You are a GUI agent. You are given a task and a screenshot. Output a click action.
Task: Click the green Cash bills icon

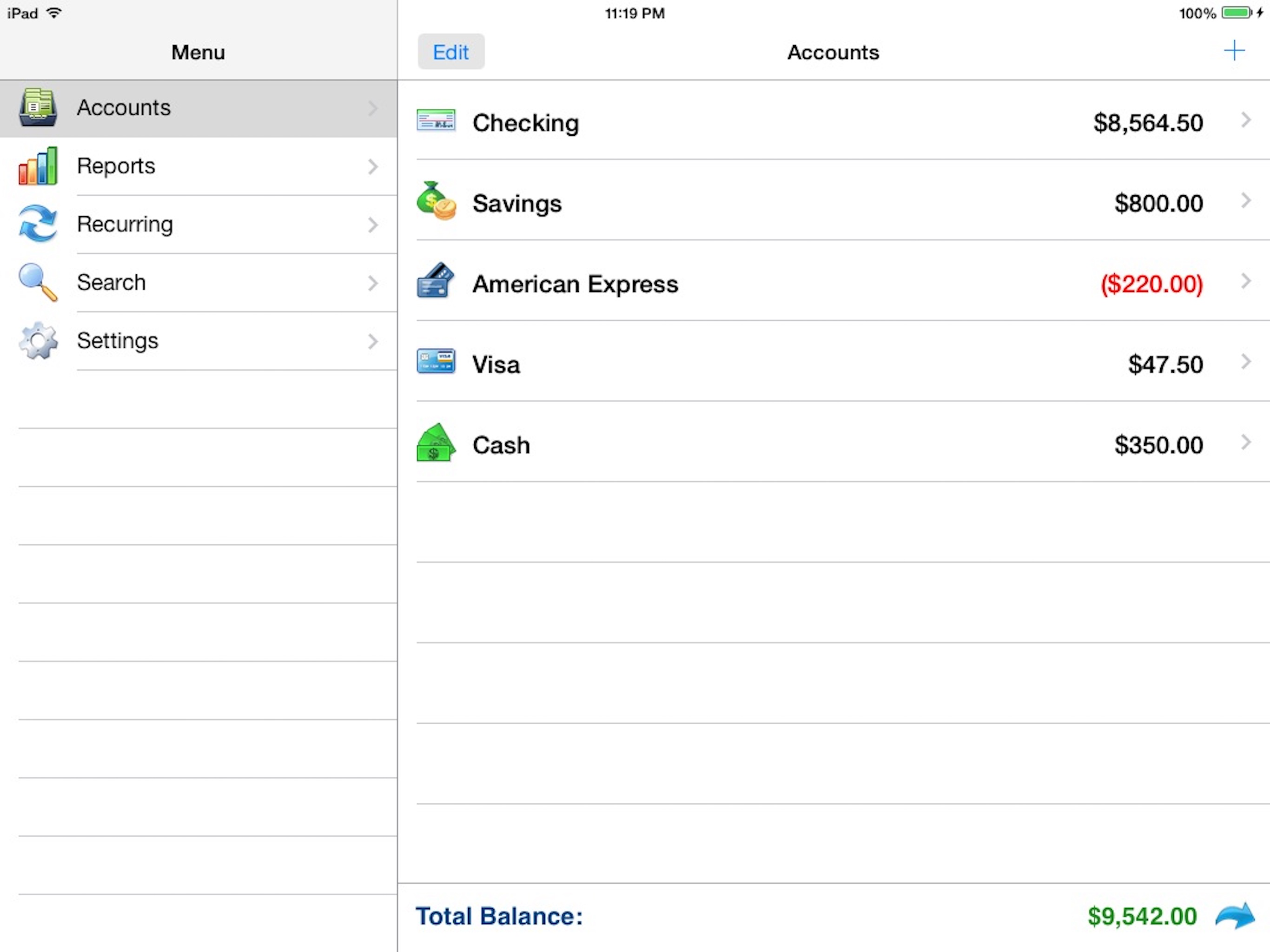(x=436, y=443)
